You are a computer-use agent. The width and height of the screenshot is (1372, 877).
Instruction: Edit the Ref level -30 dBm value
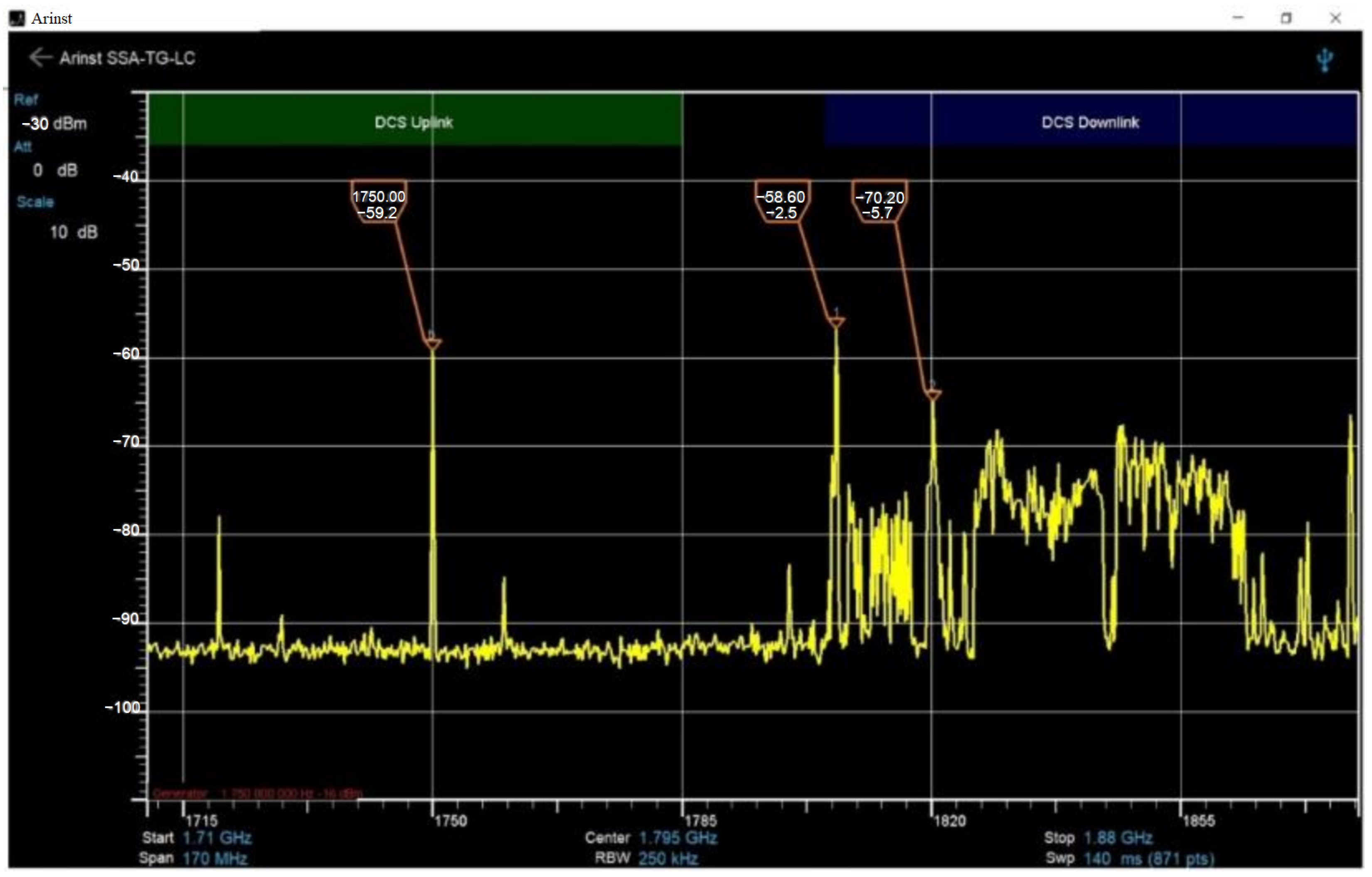click(55, 124)
